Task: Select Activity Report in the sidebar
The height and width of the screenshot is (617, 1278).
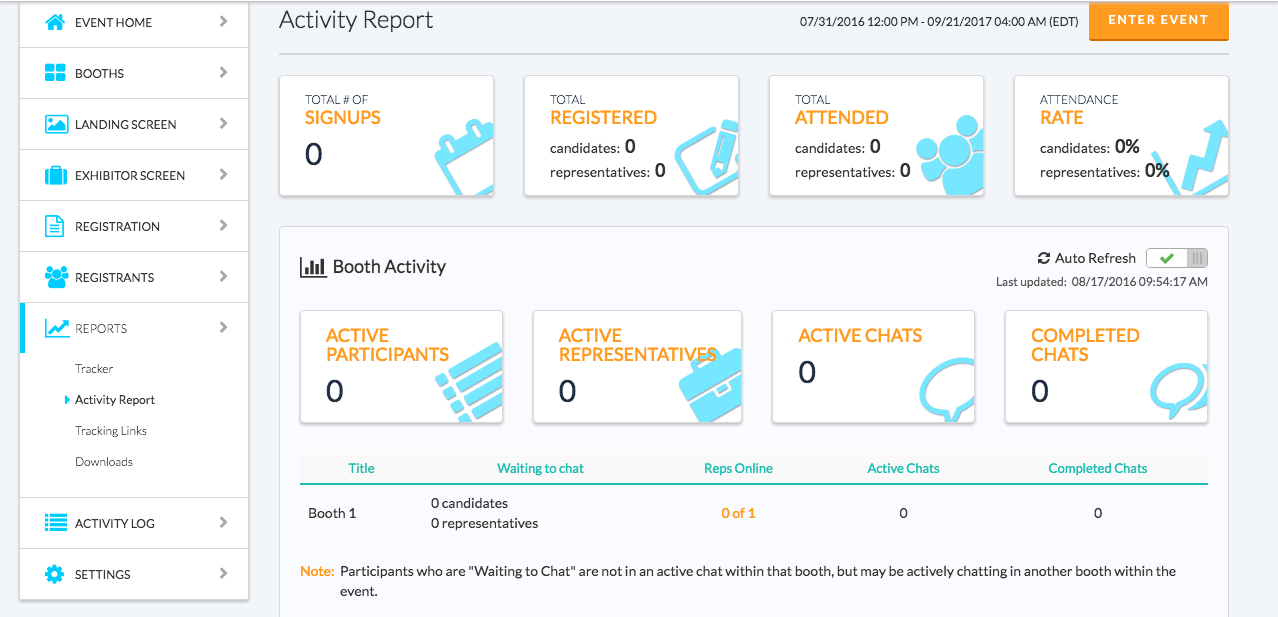Action: pyautogui.click(x=115, y=400)
